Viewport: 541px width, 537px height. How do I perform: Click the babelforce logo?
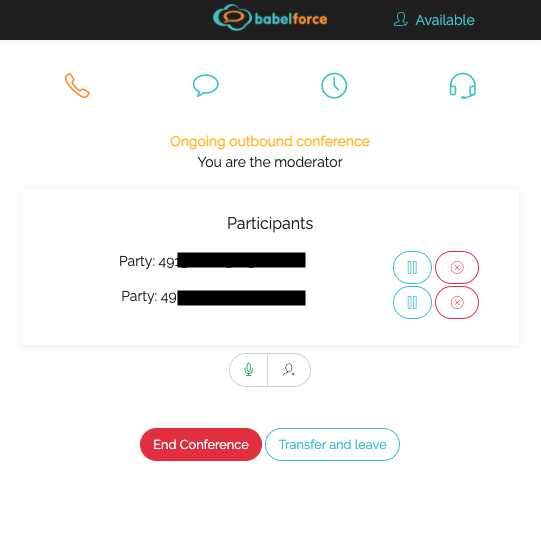270,18
